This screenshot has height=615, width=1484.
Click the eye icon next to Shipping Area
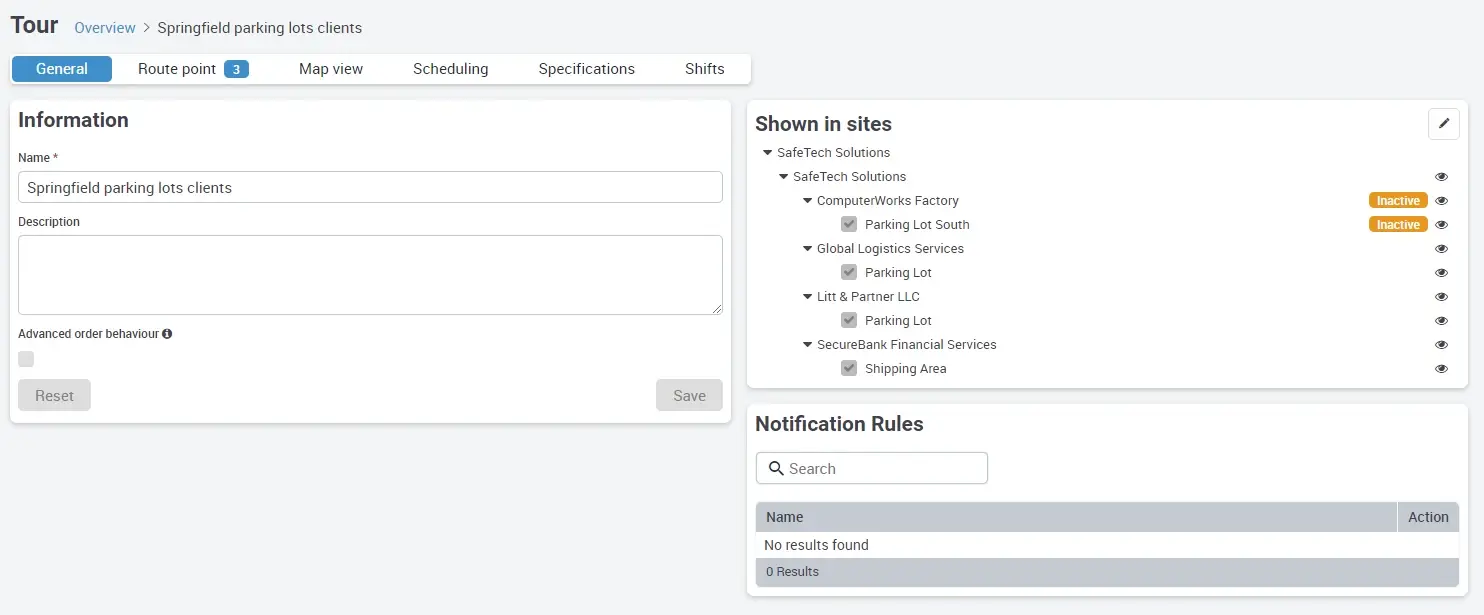click(1441, 368)
